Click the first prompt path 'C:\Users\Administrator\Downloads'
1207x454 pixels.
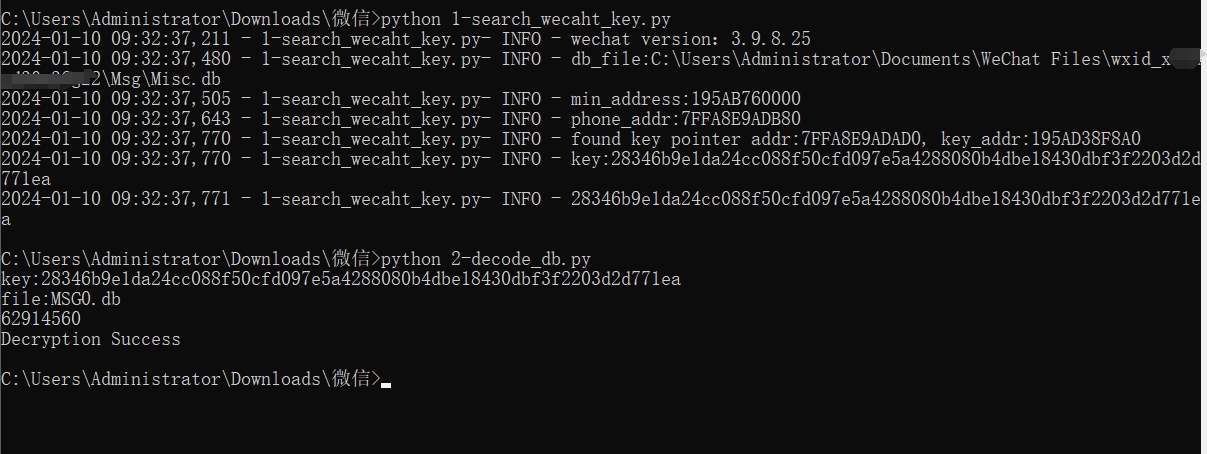click(165, 18)
